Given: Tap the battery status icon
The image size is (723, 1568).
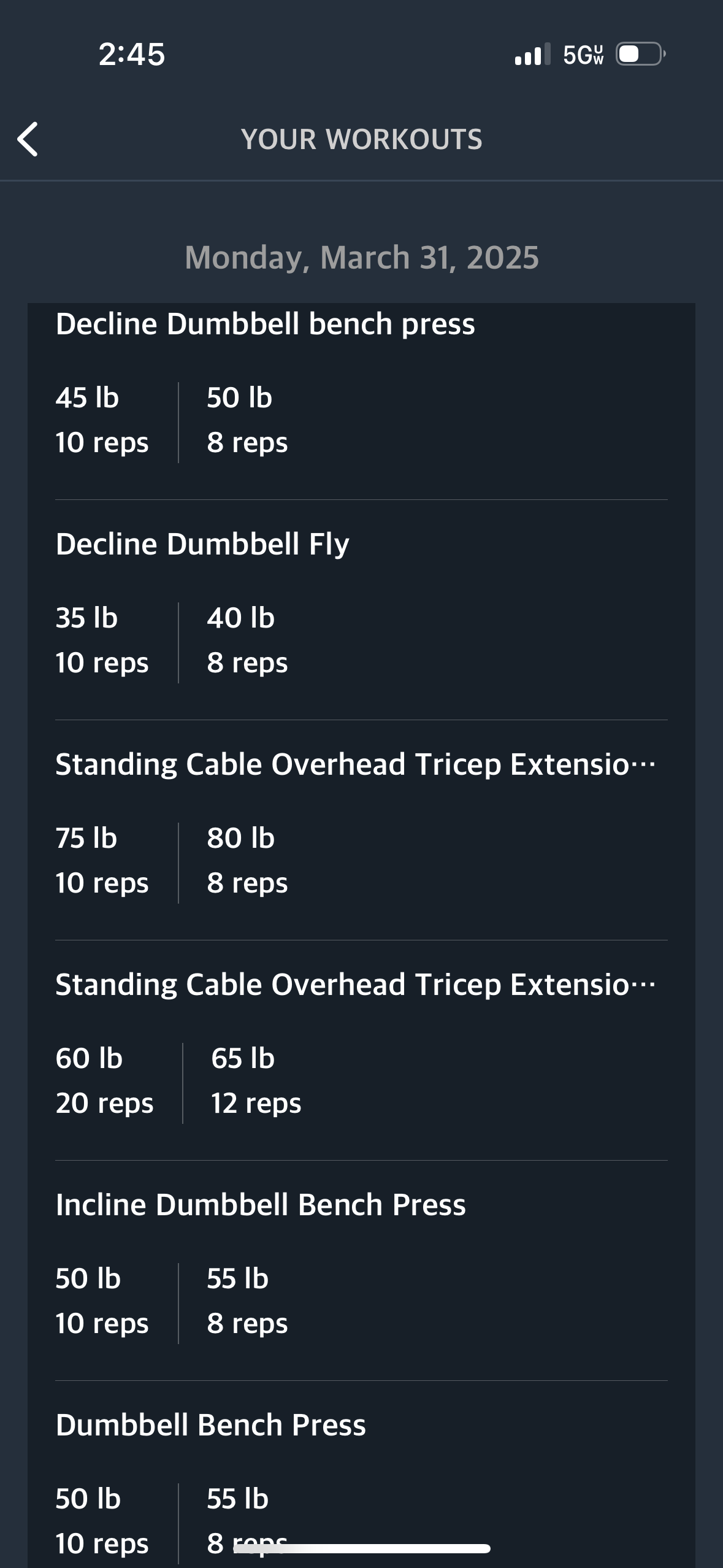Looking at the screenshot, I should click(641, 54).
